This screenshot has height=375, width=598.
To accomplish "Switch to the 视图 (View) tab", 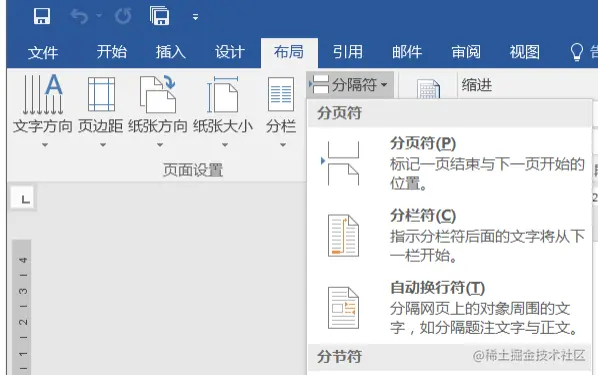I will (x=525, y=52).
